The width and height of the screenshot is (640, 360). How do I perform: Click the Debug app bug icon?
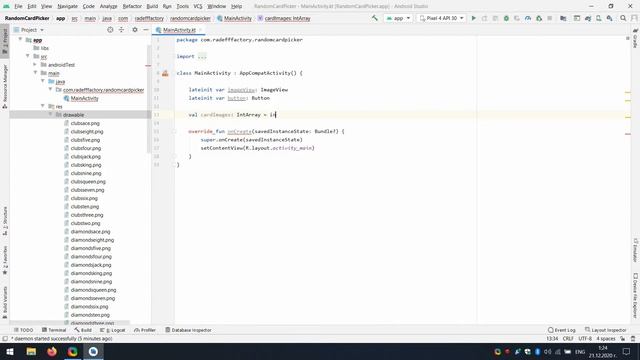(506, 18)
